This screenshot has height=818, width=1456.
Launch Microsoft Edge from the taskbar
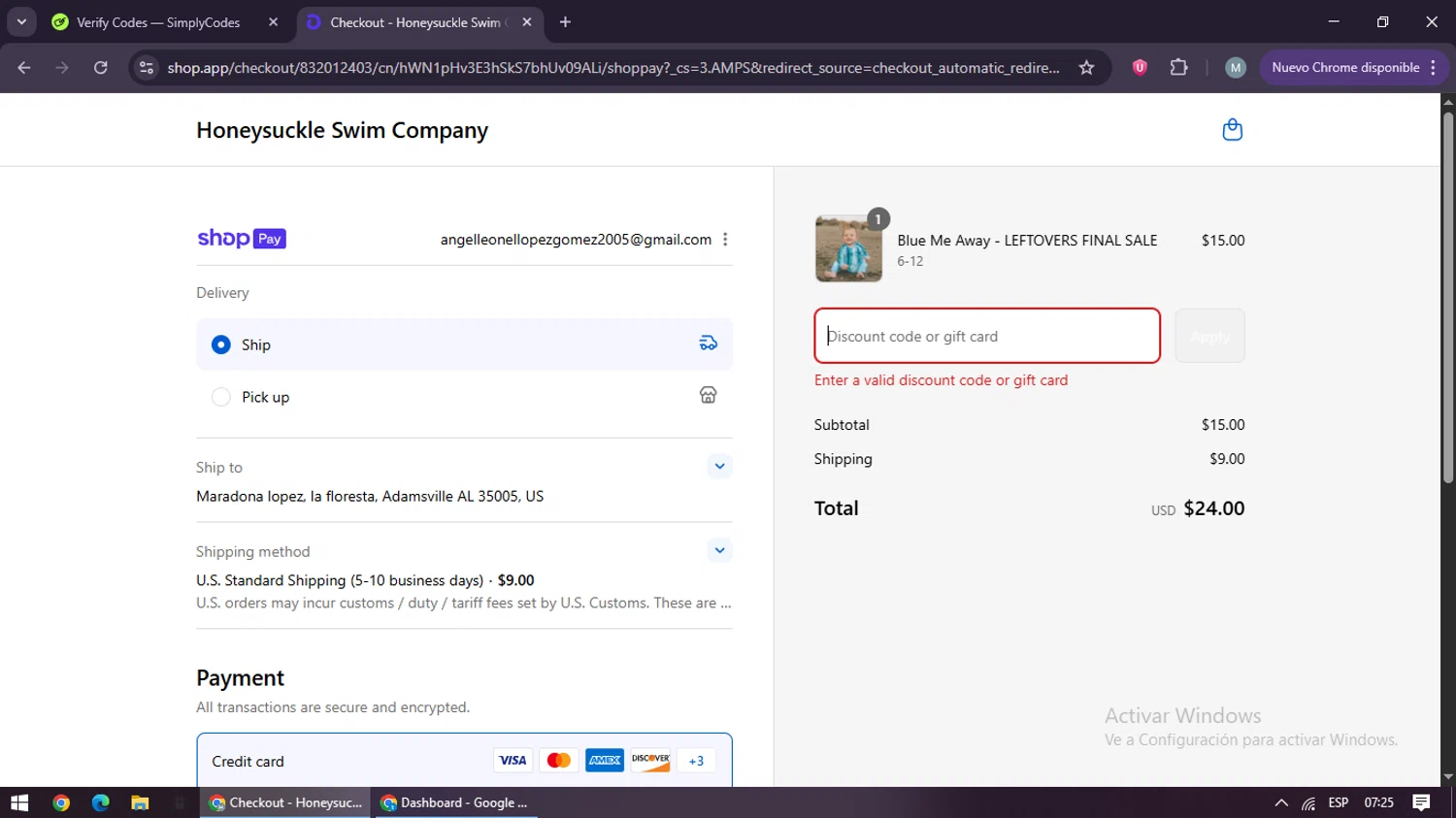pos(101,802)
